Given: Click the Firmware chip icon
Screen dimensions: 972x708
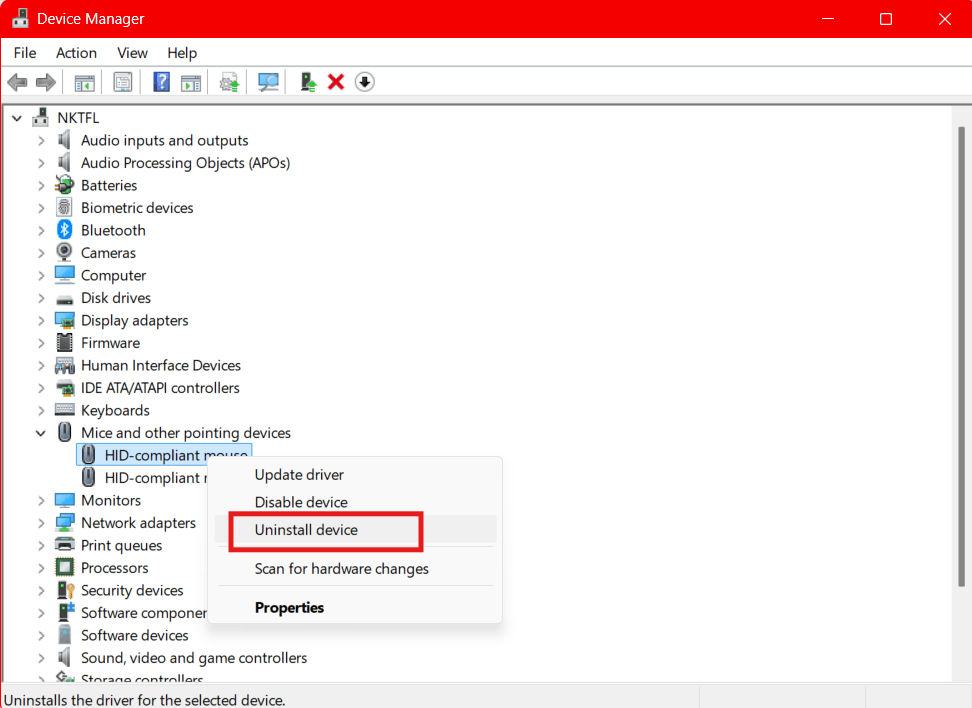Looking at the screenshot, I should click(x=64, y=342).
